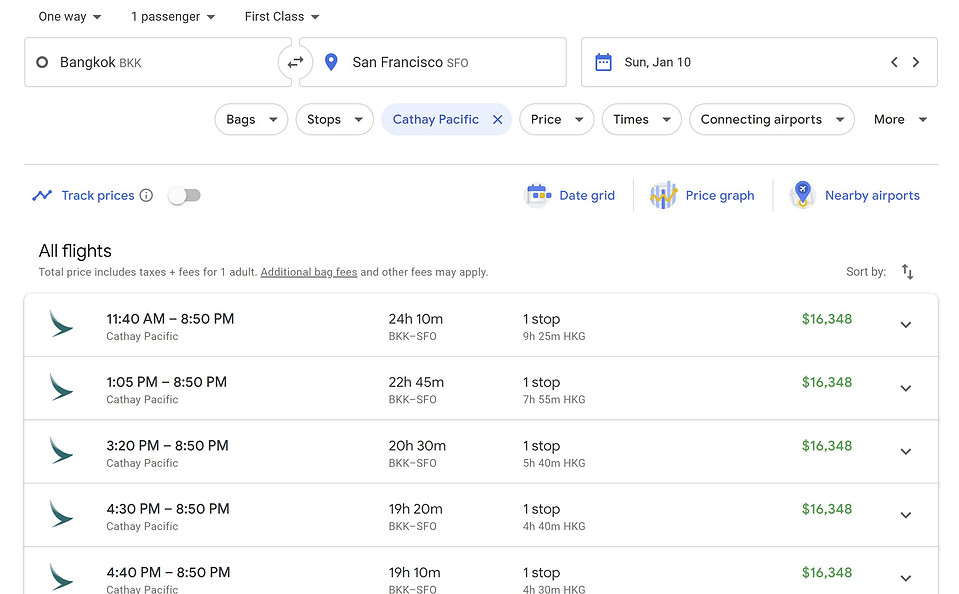959x594 pixels.
Task: Remove the Cathay Pacific airline filter
Action: tap(498, 120)
